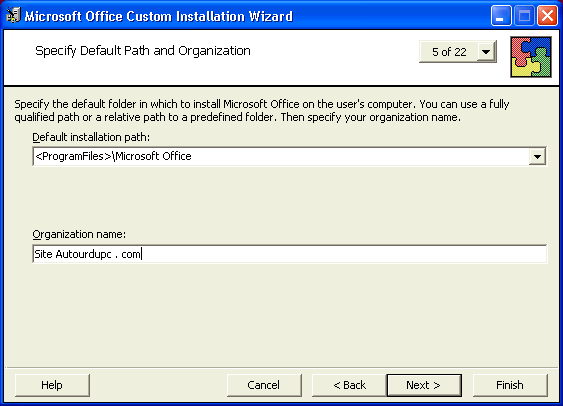Click inside the Default installation path field
Viewport: 563px width, 406px height.
[280, 156]
